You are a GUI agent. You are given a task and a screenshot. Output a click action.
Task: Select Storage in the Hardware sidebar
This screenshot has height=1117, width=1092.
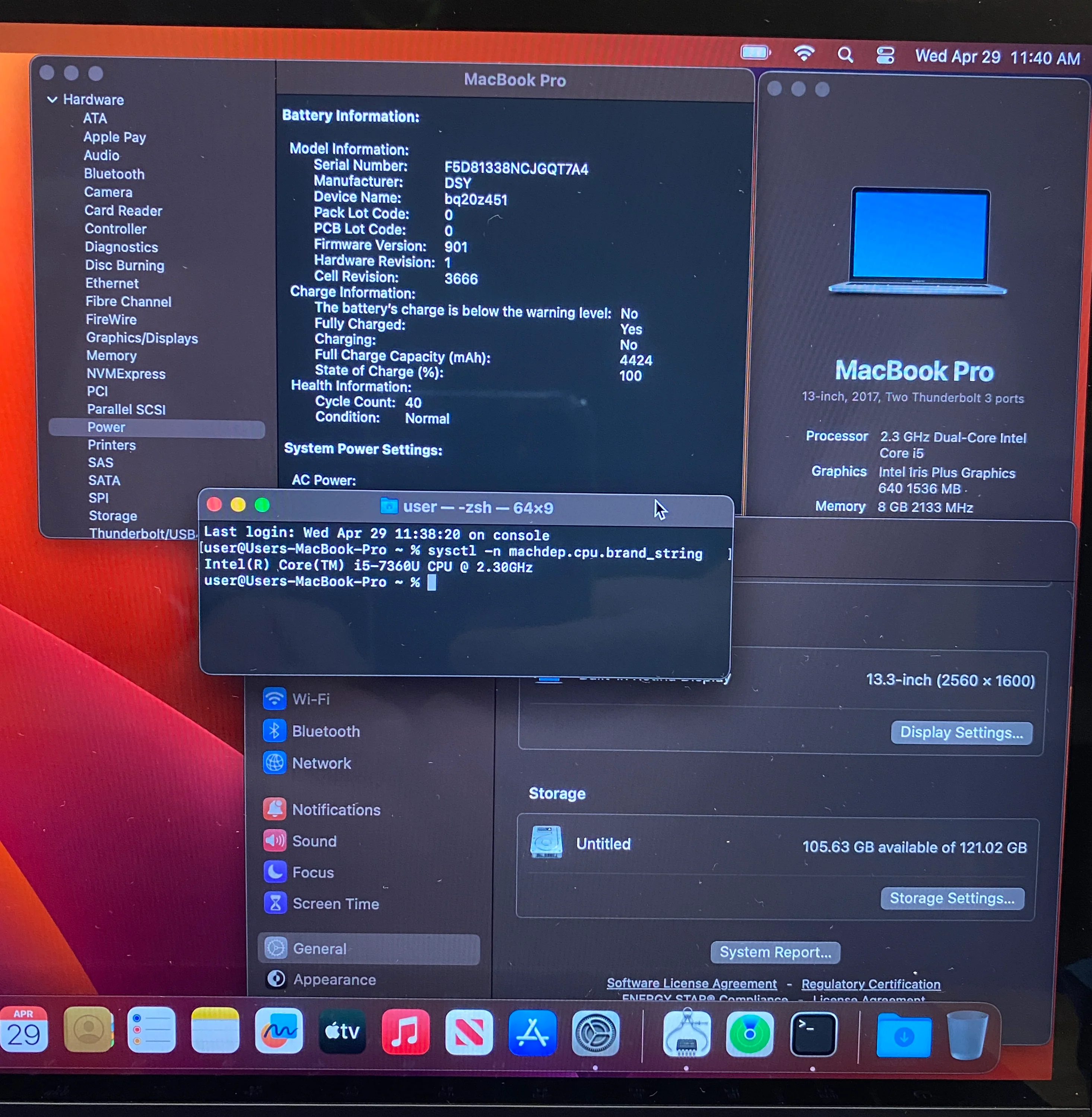pos(113,515)
